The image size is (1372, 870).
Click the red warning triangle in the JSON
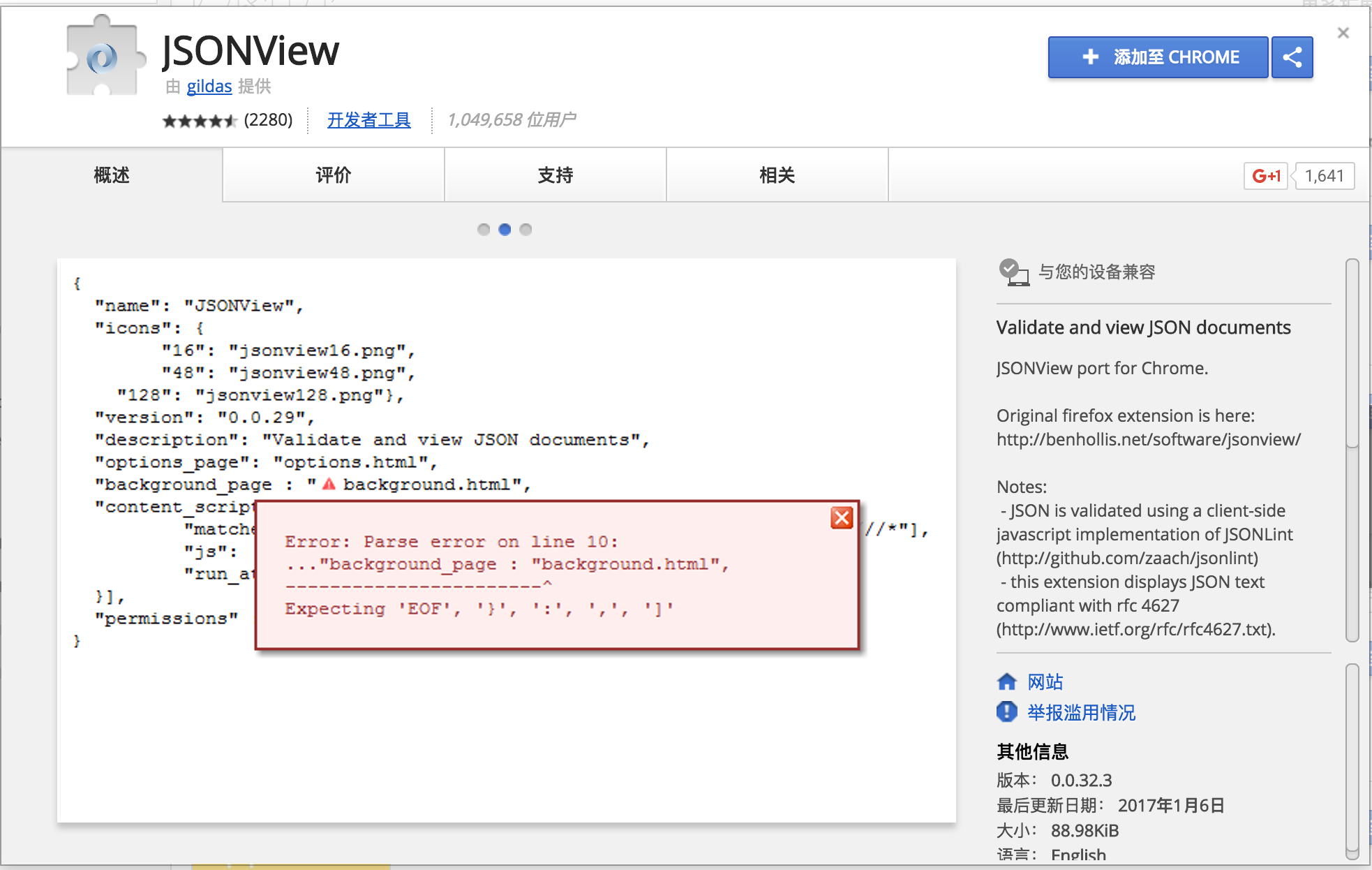329,484
